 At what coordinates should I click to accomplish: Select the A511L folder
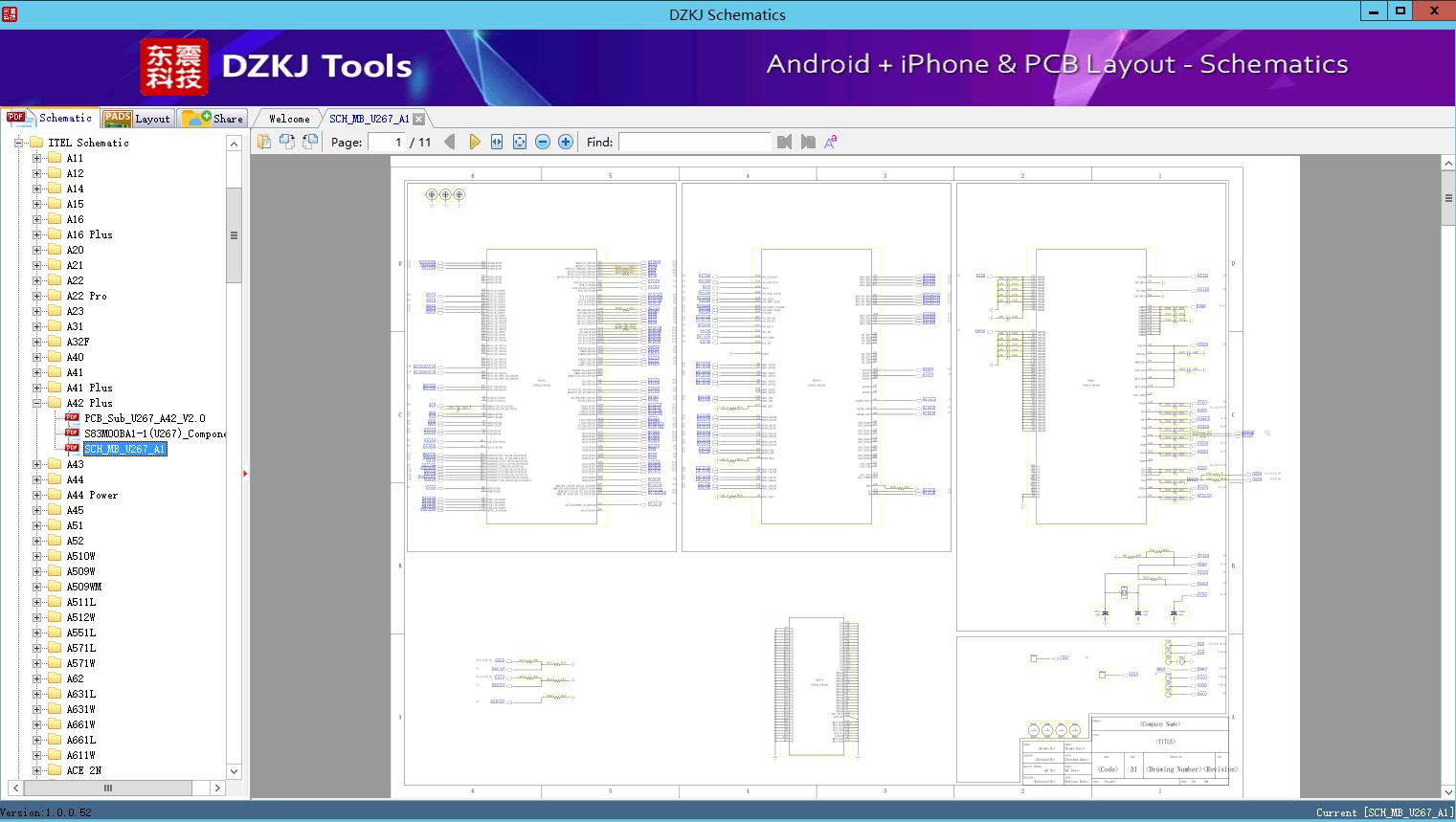pos(81,602)
